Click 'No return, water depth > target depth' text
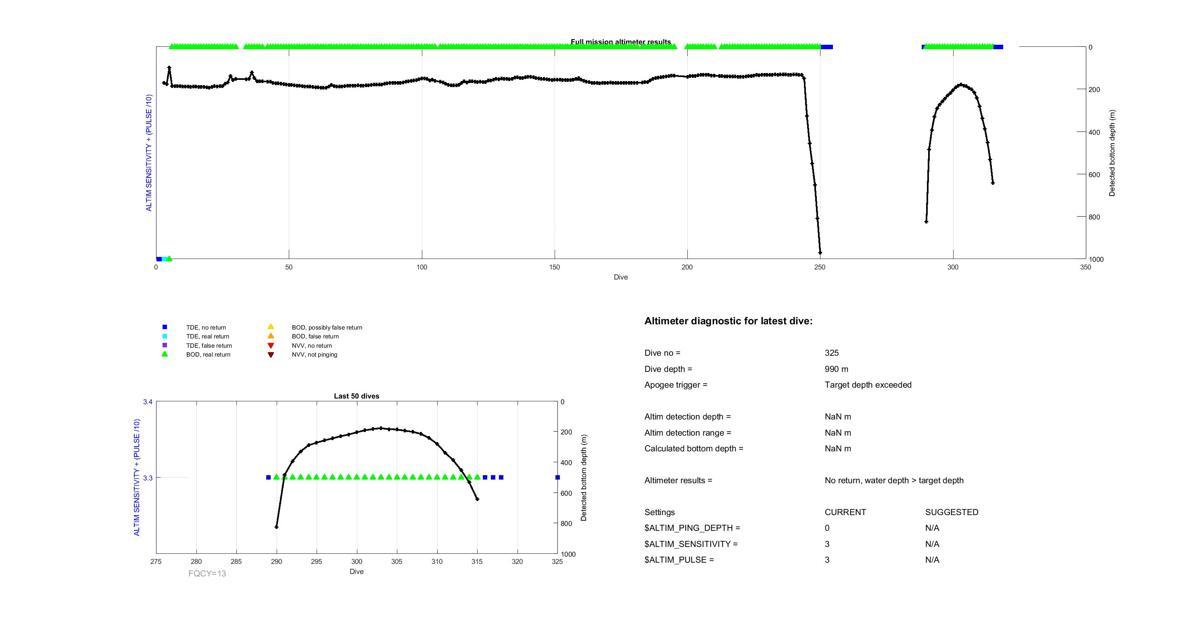The image size is (1200, 622). (894, 481)
